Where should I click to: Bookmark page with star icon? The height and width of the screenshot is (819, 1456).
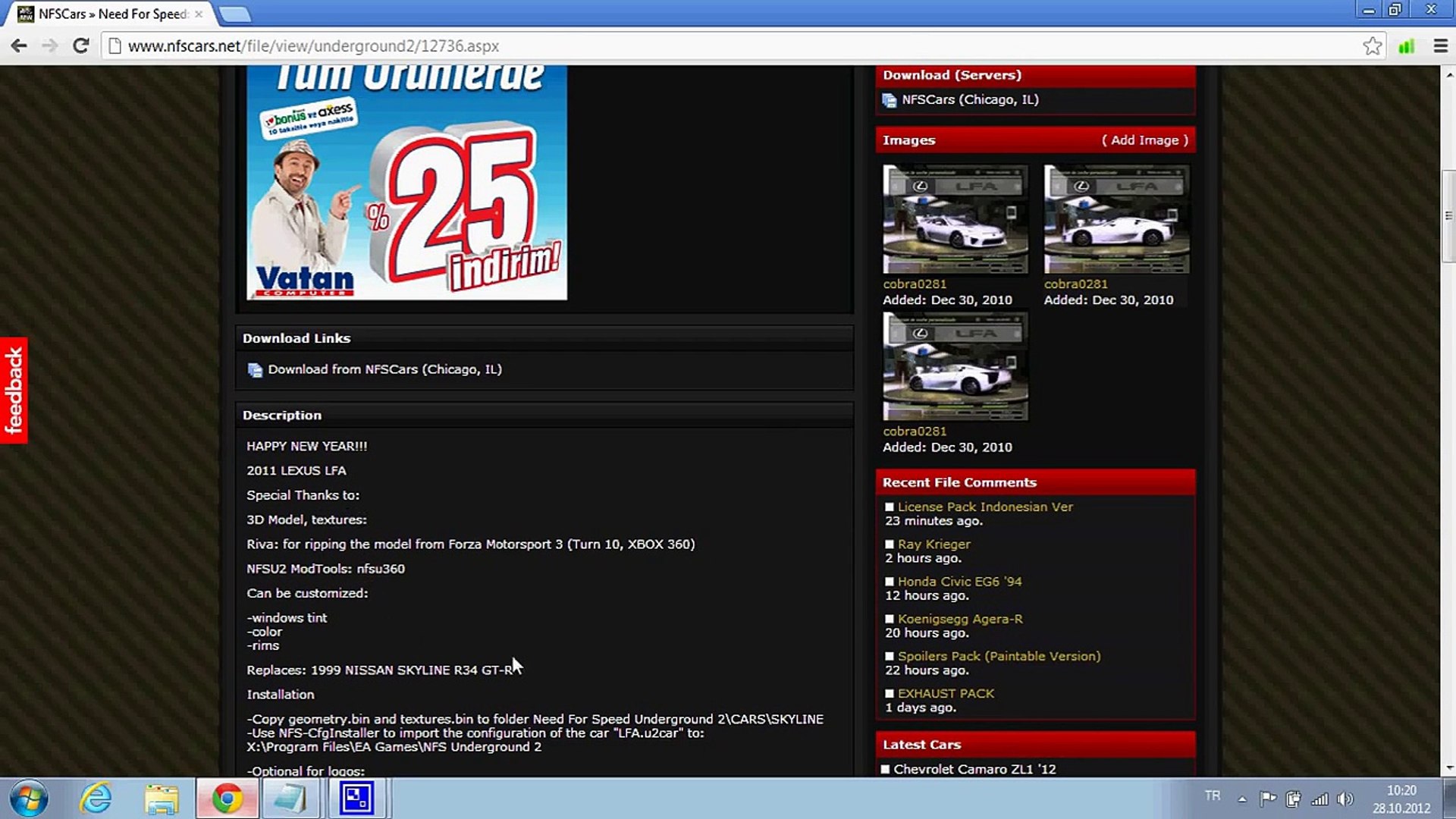(x=1372, y=46)
